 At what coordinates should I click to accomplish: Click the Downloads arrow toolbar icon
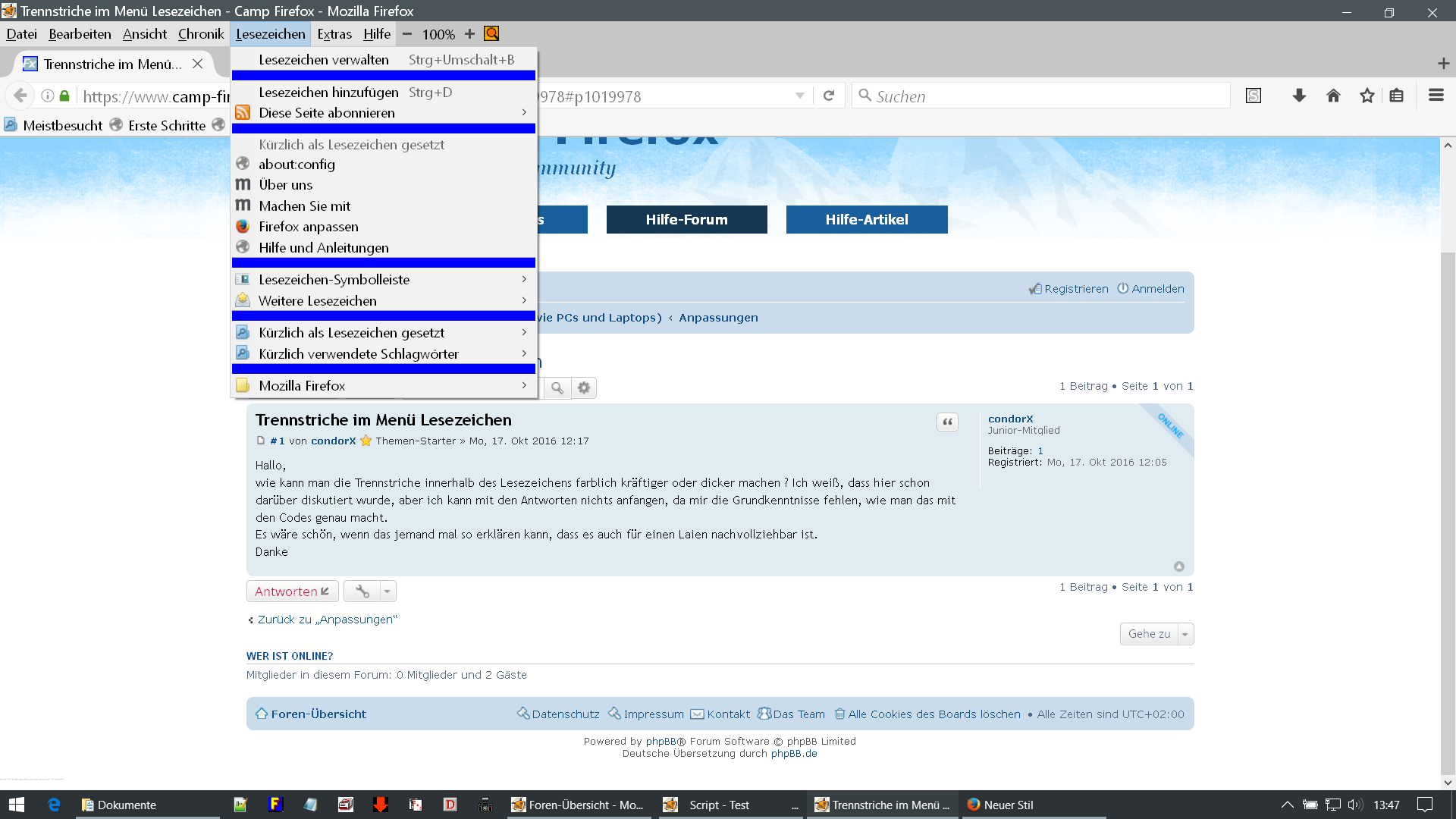1299,96
